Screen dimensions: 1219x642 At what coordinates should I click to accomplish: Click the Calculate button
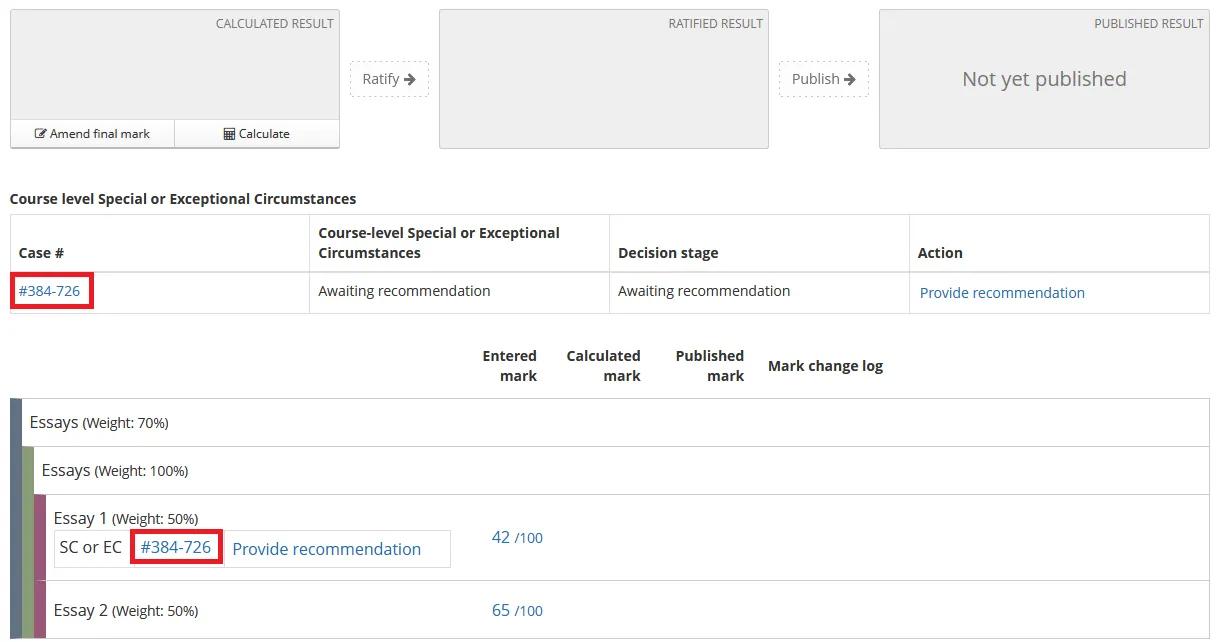click(257, 134)
